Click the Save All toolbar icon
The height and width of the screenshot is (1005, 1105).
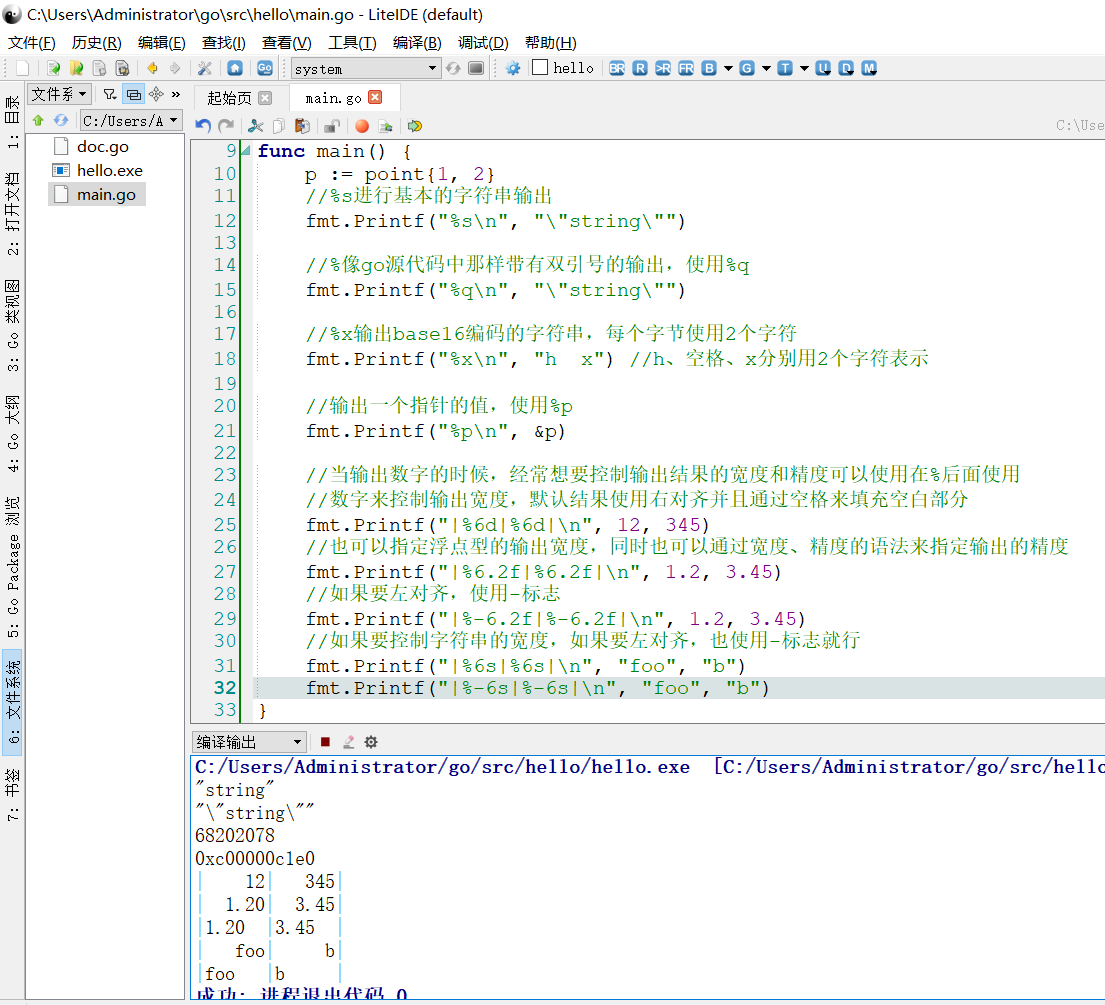click(123, 68)
